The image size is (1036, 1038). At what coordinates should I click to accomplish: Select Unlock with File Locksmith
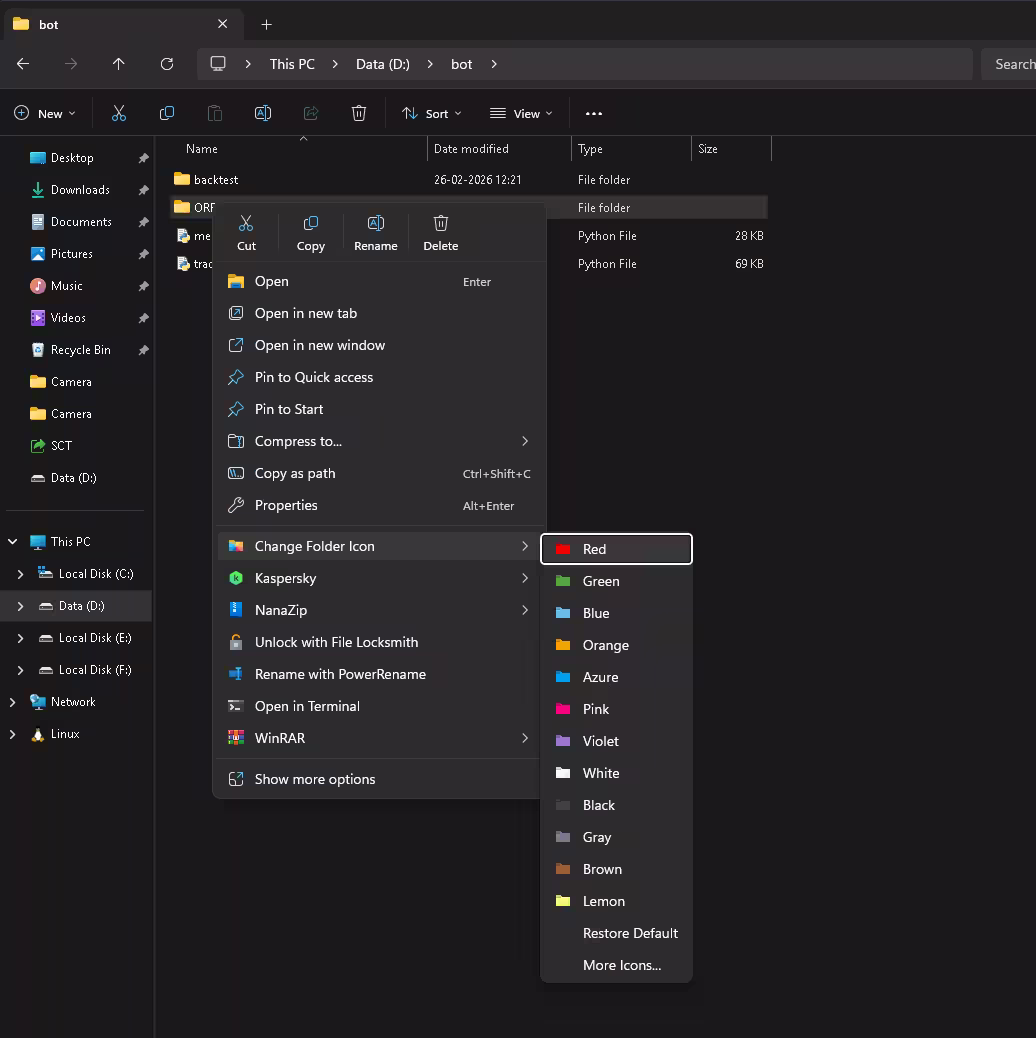[x=379, y=642]
